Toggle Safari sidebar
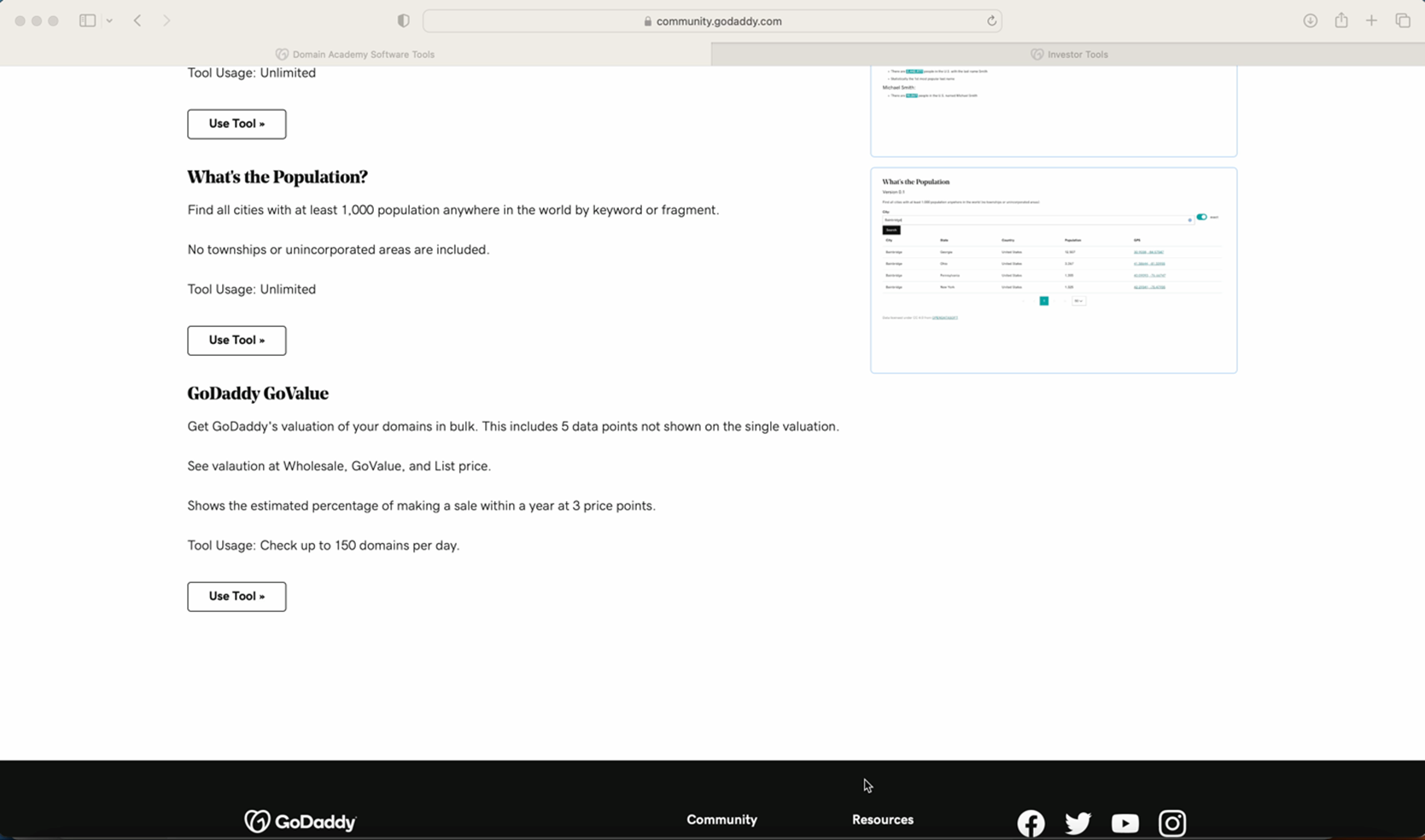The width and height of the screenshot is (1425, 840). (87, 20)
